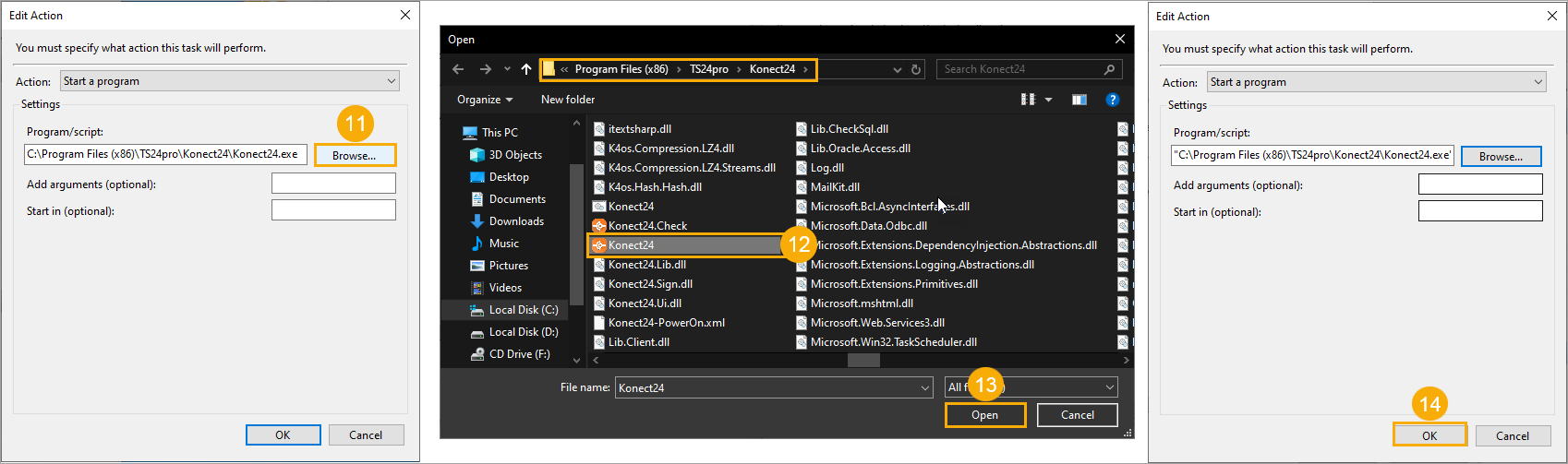Refresh the Konect24 folder view
The image size is (1568, 464).
click(x=916, y=69)
